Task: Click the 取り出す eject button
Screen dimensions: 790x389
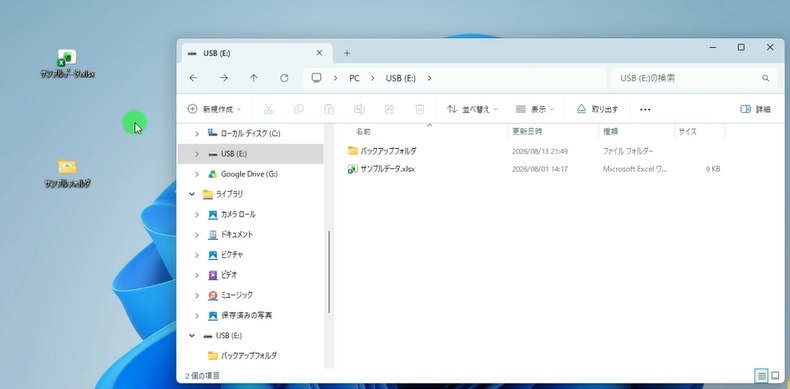Action: click(597, 109)
